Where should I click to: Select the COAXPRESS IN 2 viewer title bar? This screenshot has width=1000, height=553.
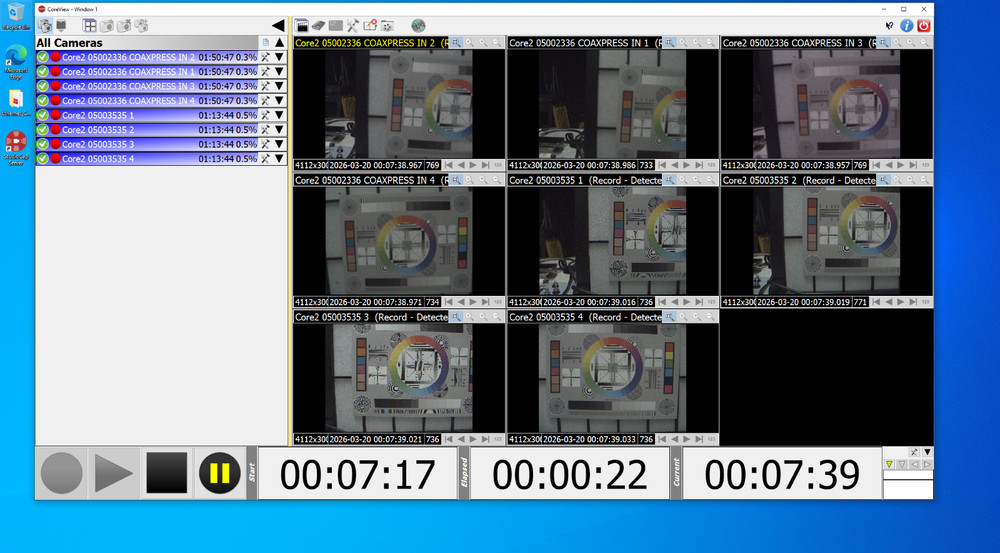[371, 43]
